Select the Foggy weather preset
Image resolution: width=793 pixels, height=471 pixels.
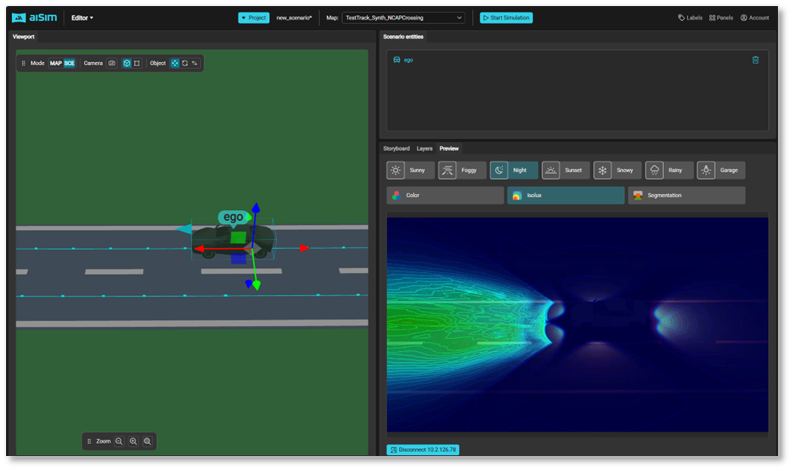point(462,170)
